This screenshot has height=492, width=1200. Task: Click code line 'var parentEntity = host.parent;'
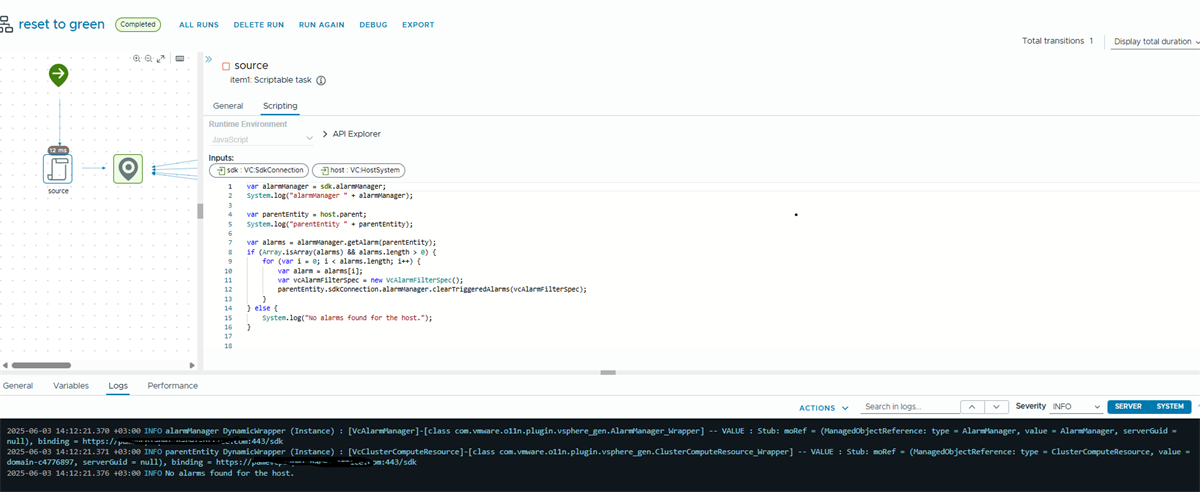(x=307, y=214)
